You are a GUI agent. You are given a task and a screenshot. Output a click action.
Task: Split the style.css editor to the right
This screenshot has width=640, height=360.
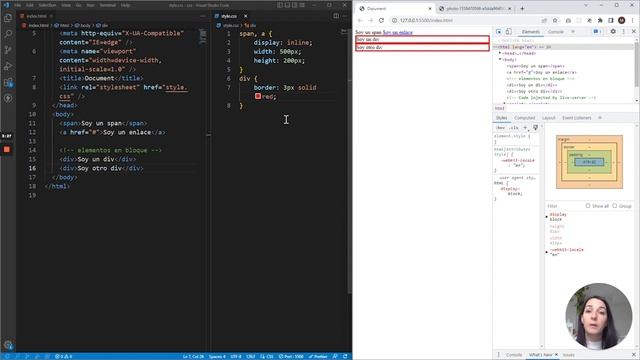coord(336,16)
